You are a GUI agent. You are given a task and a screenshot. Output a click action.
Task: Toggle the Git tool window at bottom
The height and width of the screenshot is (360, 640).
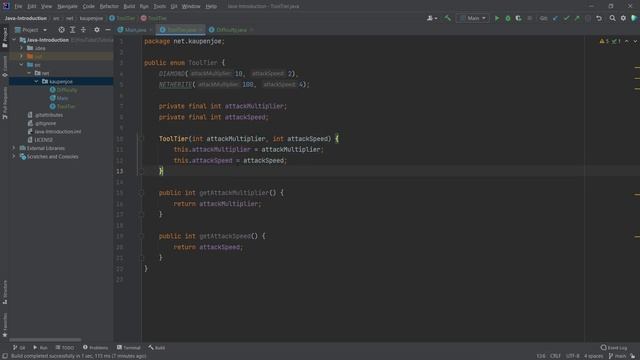tap(19, 347)
